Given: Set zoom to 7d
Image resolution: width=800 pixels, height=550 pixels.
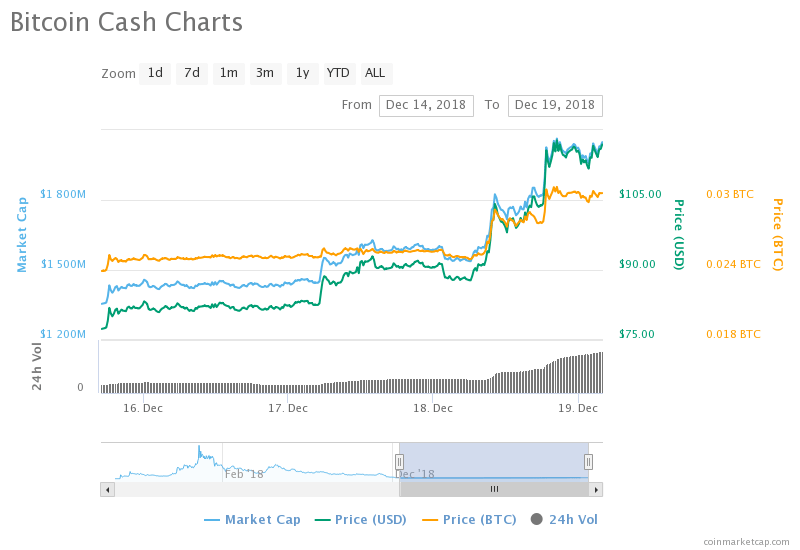Looking at the screenshot, I should [x=192, y=73].
